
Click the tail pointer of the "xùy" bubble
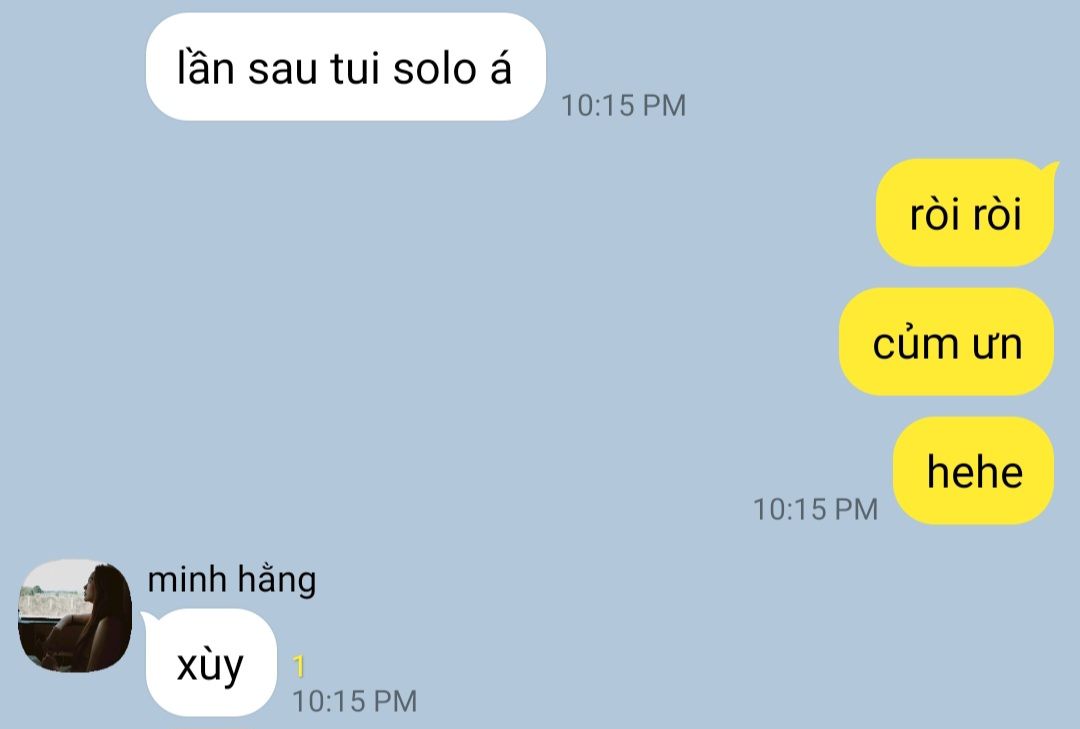coord(146,617)
